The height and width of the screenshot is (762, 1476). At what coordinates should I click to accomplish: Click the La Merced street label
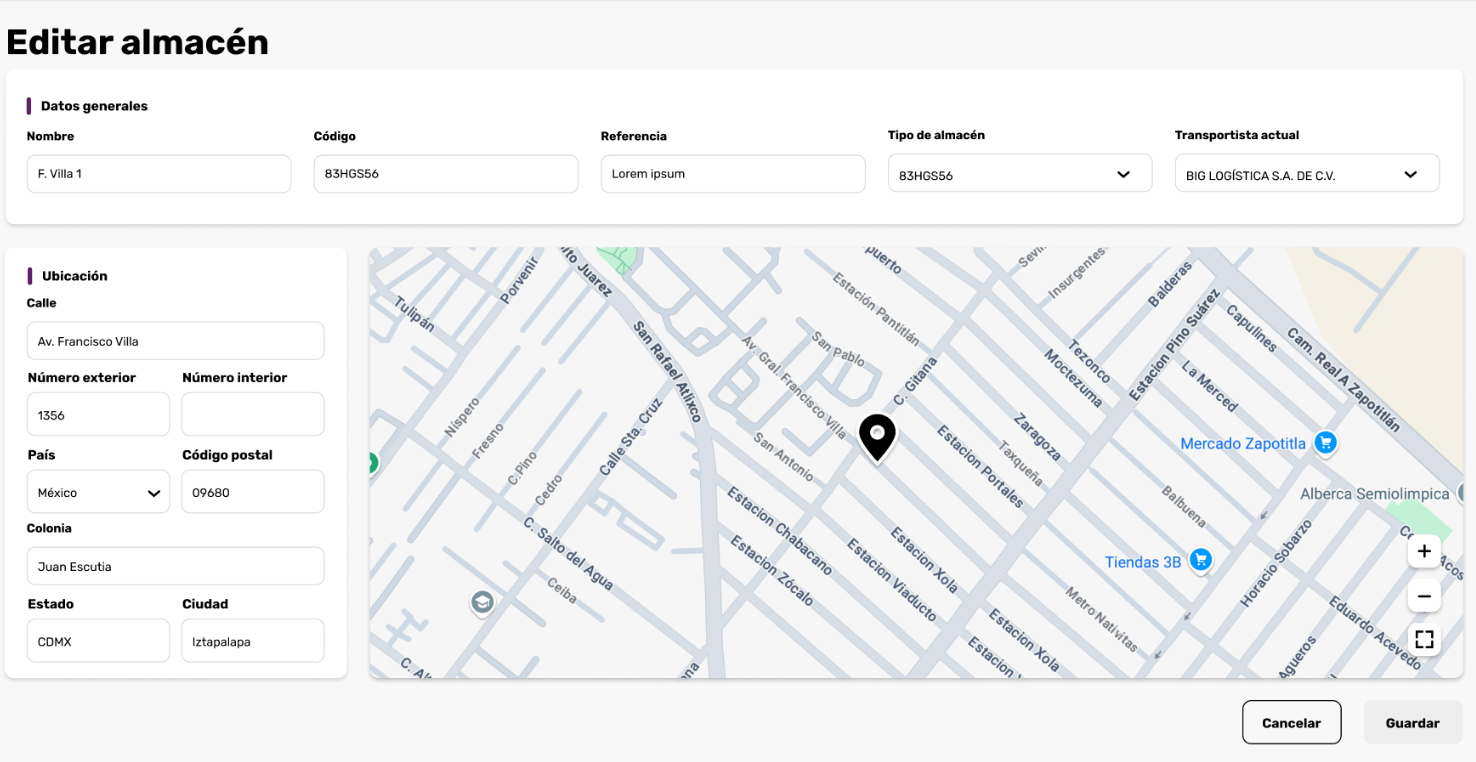[x=1209, y=387]
